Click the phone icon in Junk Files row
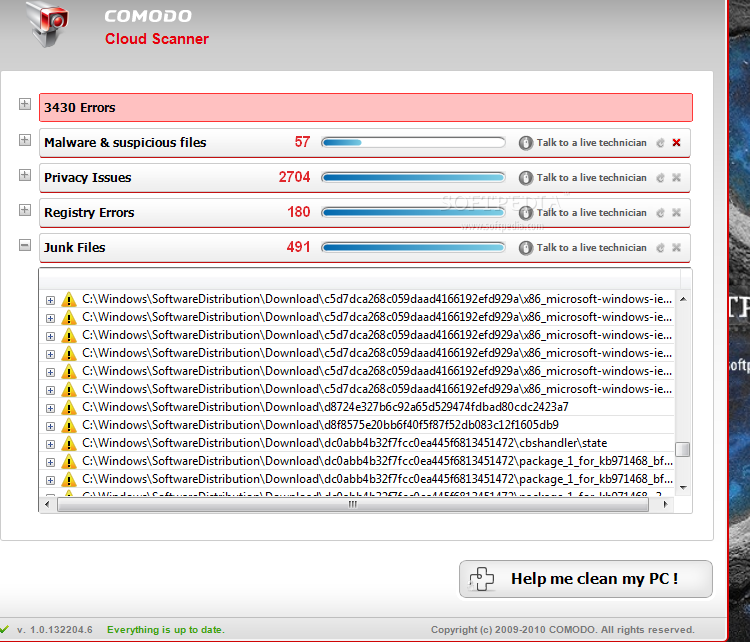Image resolution: width=750 pixels, height=642 pixels. [525, 248]
